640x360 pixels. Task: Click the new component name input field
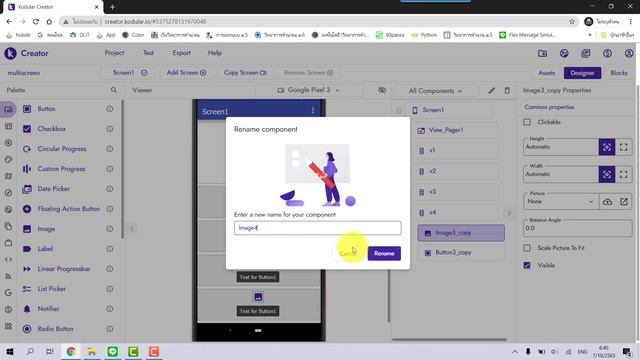[318, 228]
